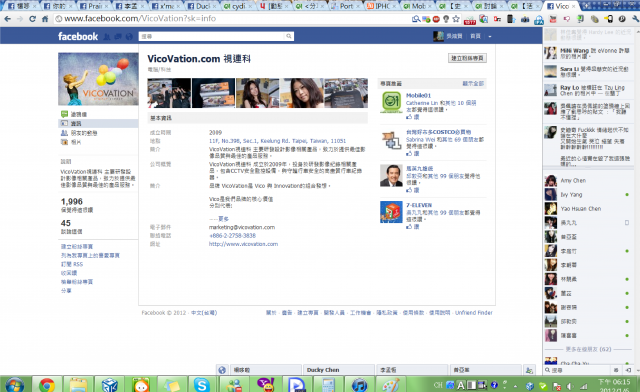Open Paint from the taskbar
The width and height of the screenshot is (640, 392).
(x=391, y=385)
